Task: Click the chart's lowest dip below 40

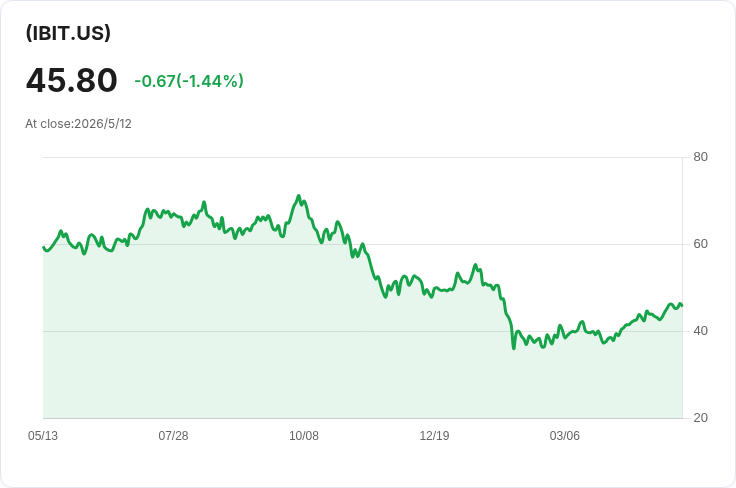Action: click(x=514, y=348)
